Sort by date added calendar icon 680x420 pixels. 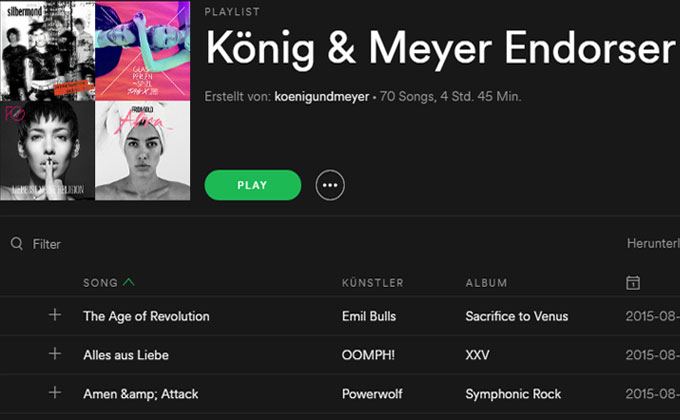pyautogui.click(x=633, y=282)
